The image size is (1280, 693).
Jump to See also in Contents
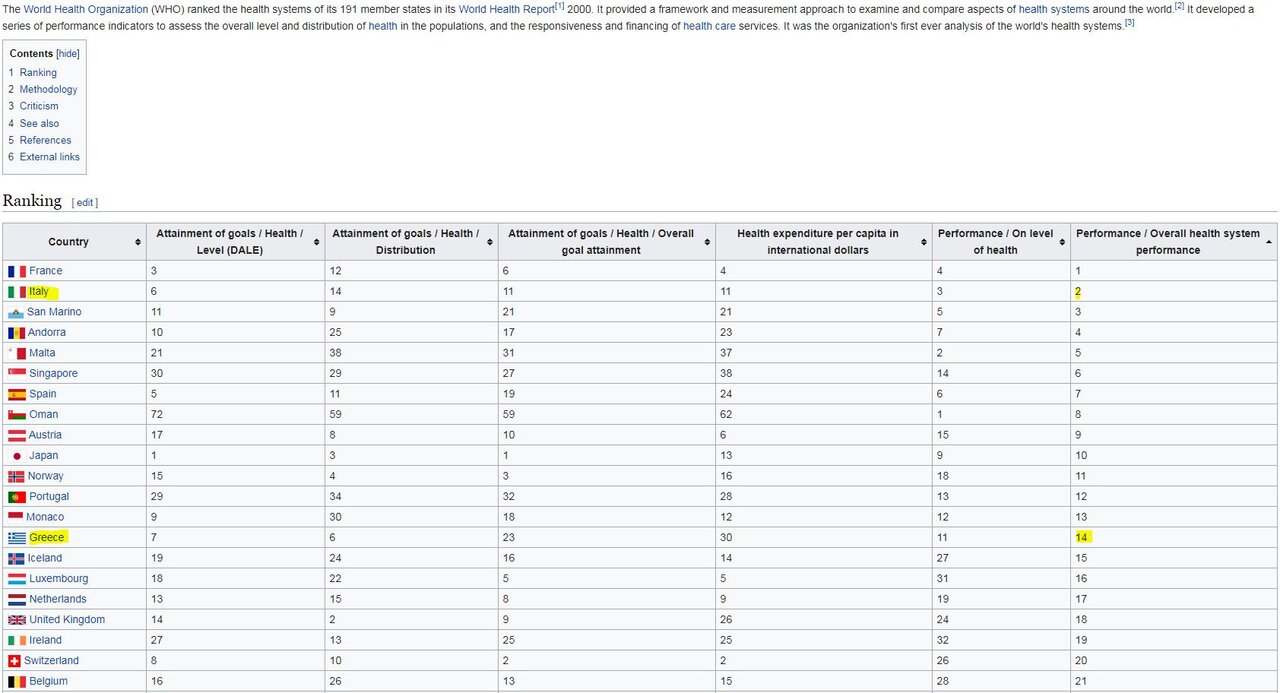click(39, 124)
